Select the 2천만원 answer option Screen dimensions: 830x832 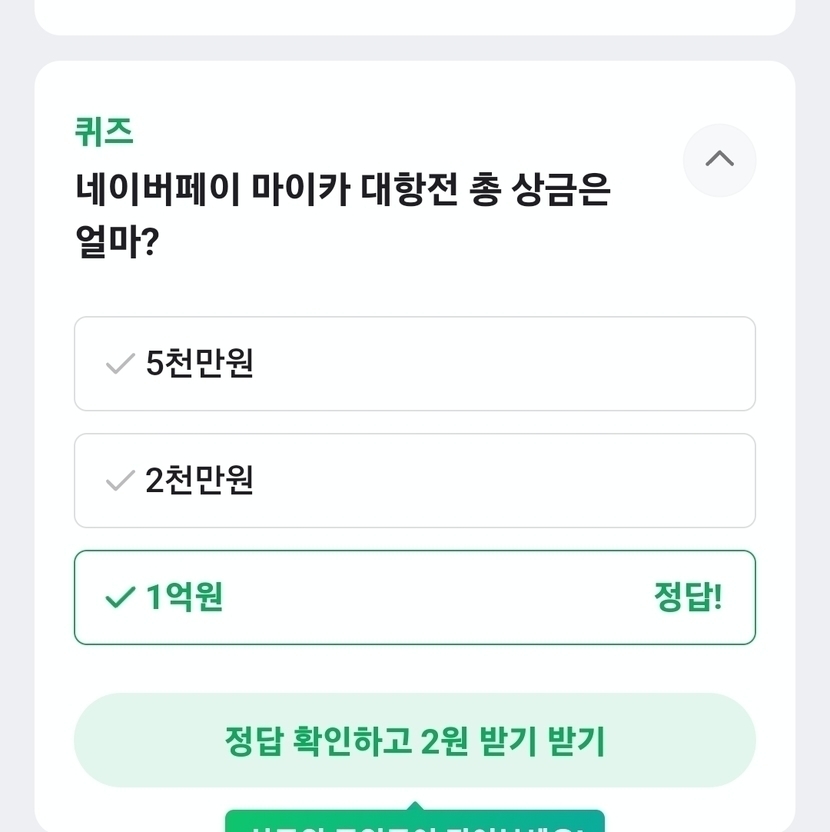pyautogui.click(x=414, y=481)
